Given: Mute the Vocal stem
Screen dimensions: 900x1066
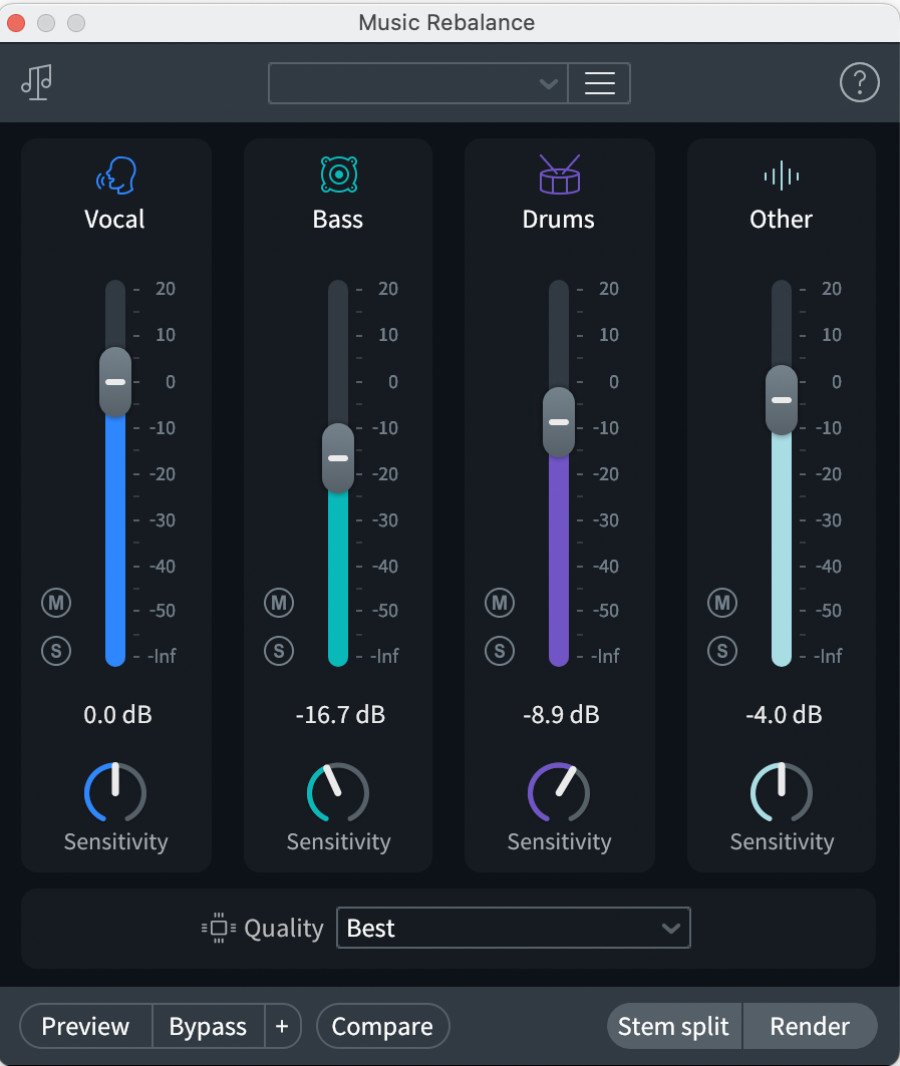Looking at the screenshot, I should [x=56, y=603].
